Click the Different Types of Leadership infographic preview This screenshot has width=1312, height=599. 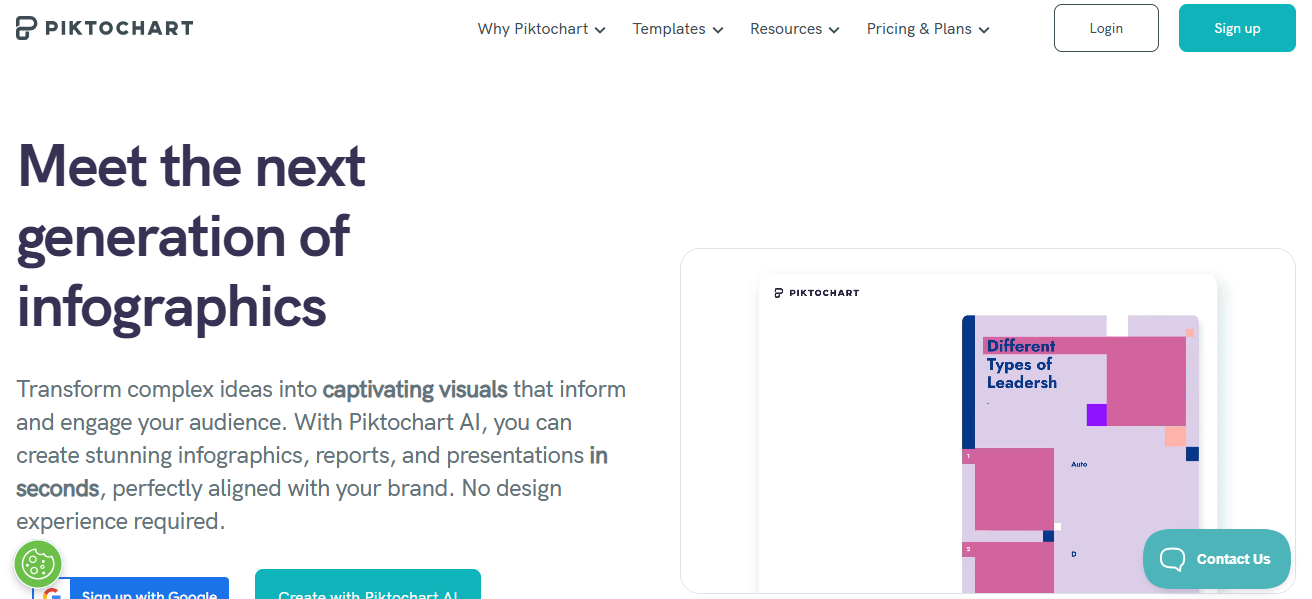1080,455
